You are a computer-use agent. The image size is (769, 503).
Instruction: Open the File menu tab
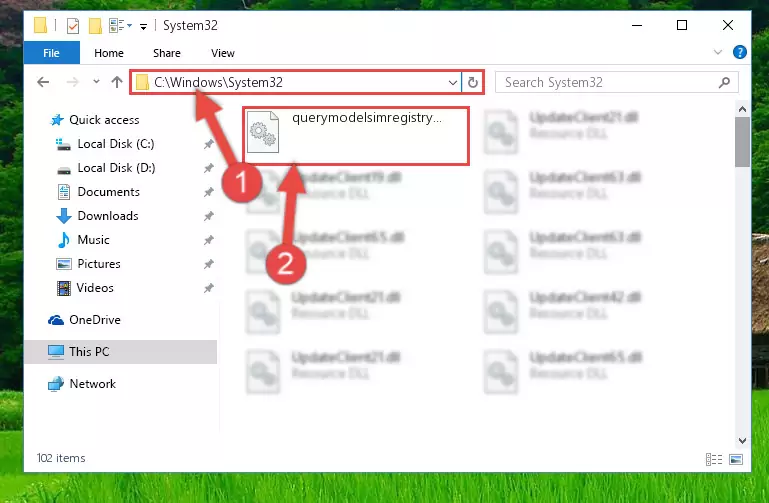[x=51, y=53]
